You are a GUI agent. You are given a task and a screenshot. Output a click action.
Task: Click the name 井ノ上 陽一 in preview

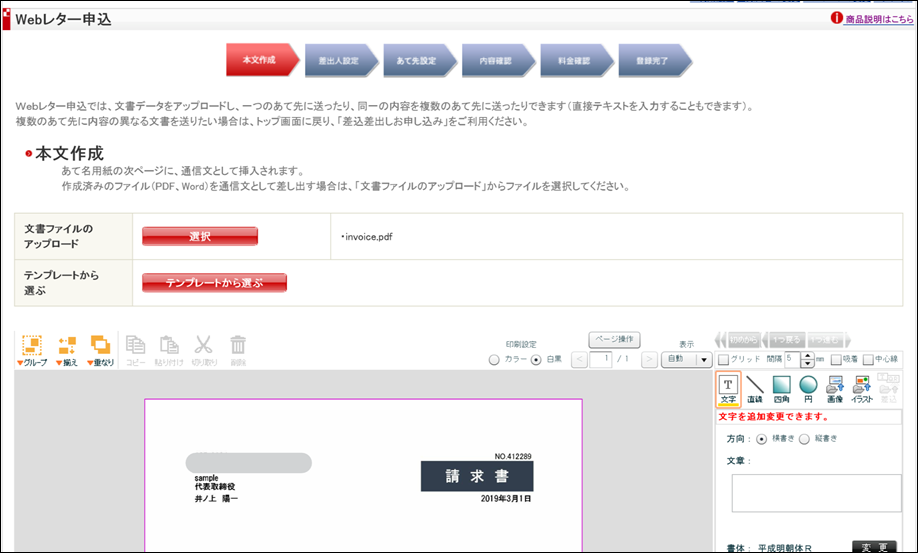coord(217,499)
